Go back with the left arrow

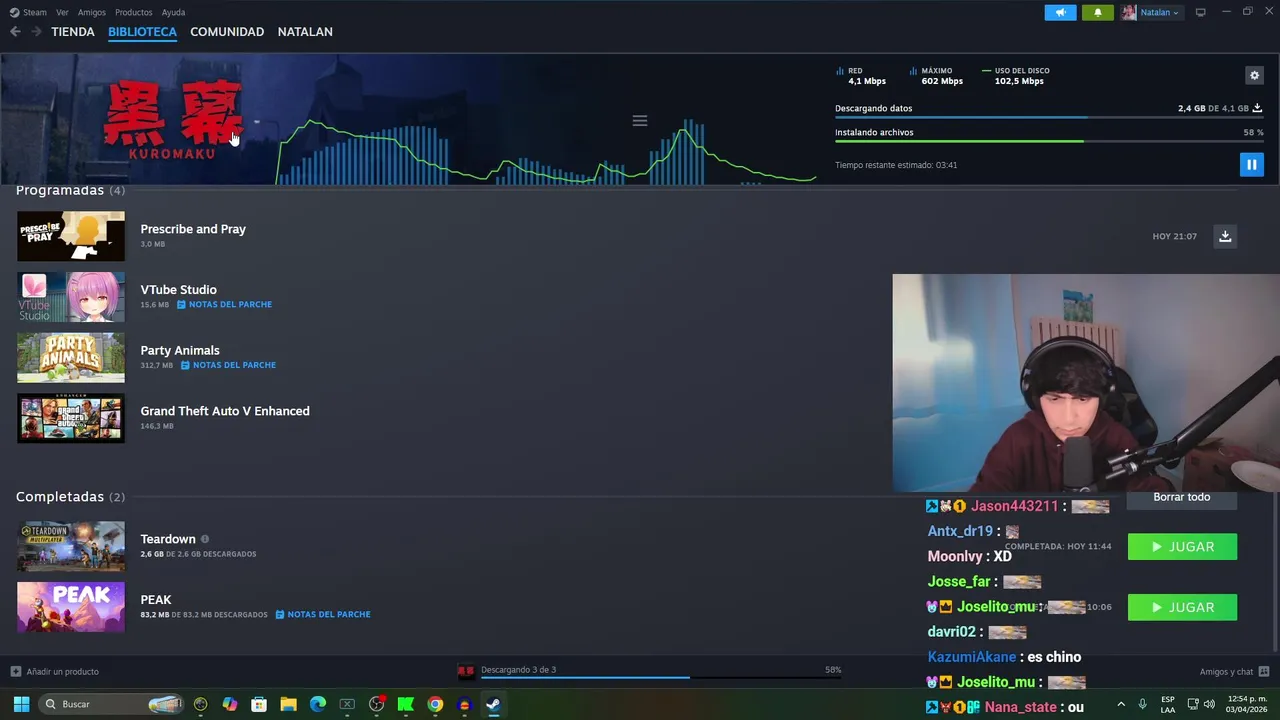click(x=15, y=32)
